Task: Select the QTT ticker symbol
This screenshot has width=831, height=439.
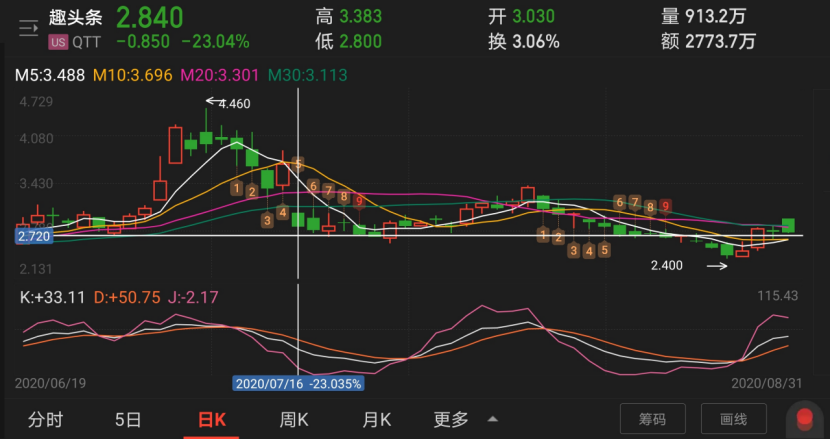Action: 86,42
